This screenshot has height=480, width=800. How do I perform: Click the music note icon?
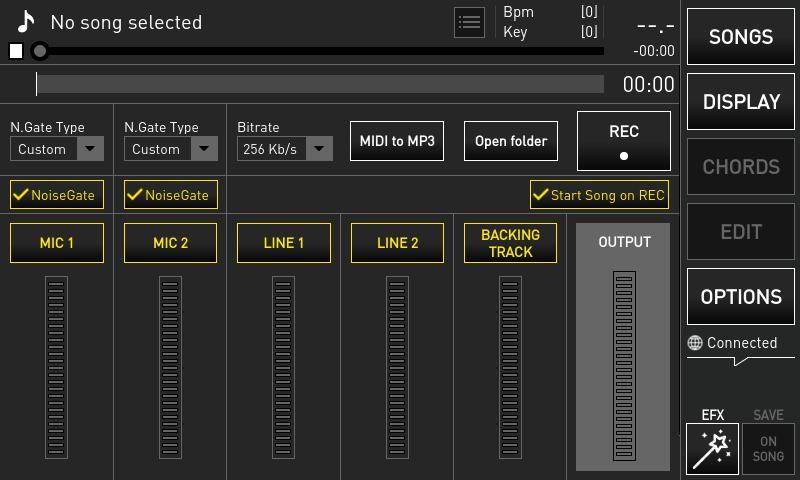26,22
